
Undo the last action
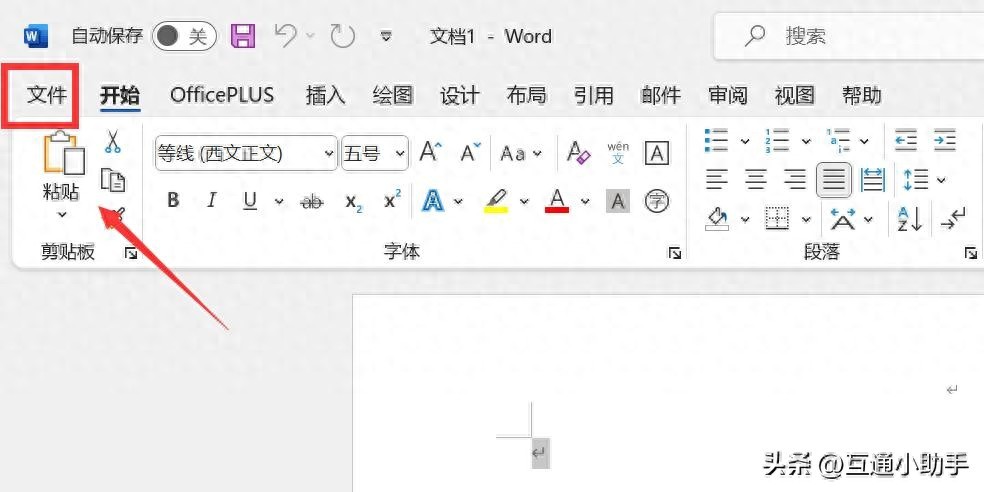(286, 36)
